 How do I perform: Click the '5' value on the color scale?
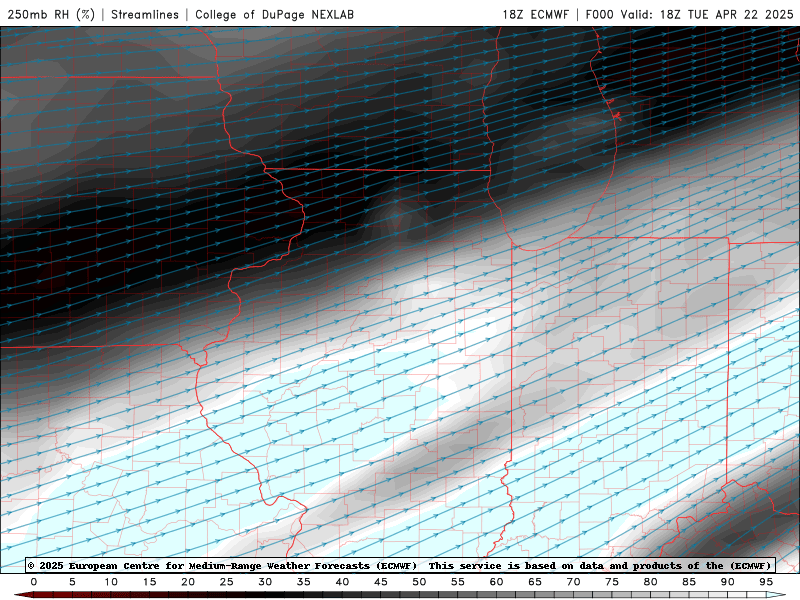pos(72,582)
